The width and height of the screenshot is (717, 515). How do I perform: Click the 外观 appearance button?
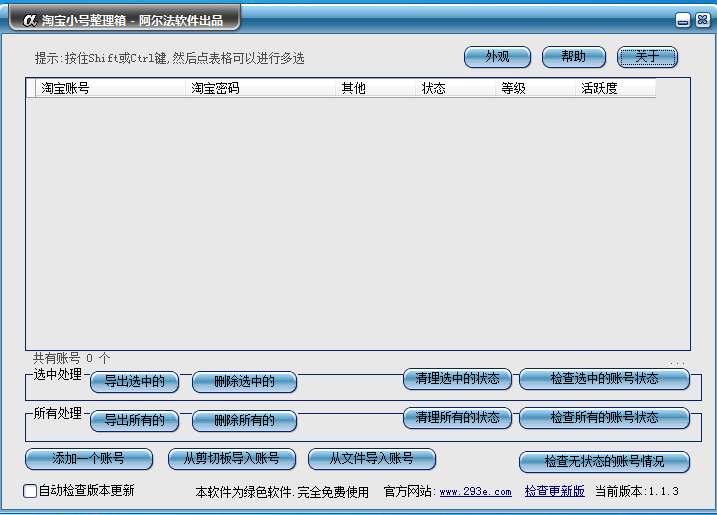click(x=497, y=57)
